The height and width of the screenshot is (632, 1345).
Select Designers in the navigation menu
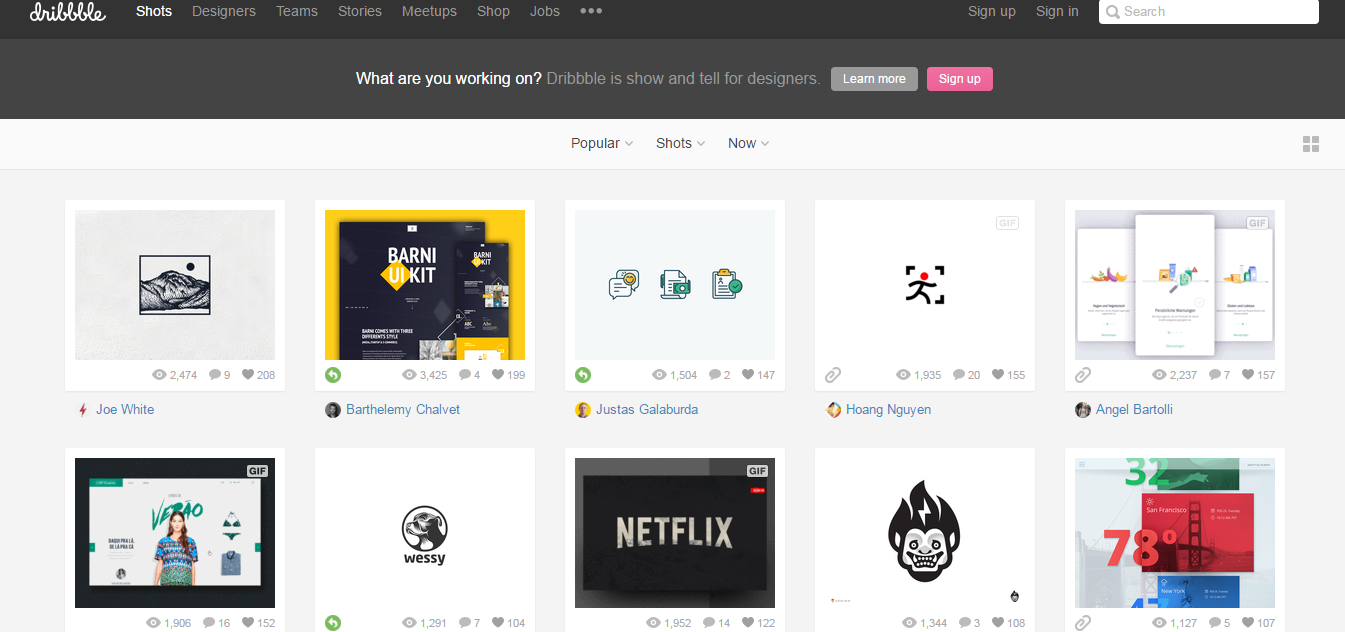click(224, 12)
